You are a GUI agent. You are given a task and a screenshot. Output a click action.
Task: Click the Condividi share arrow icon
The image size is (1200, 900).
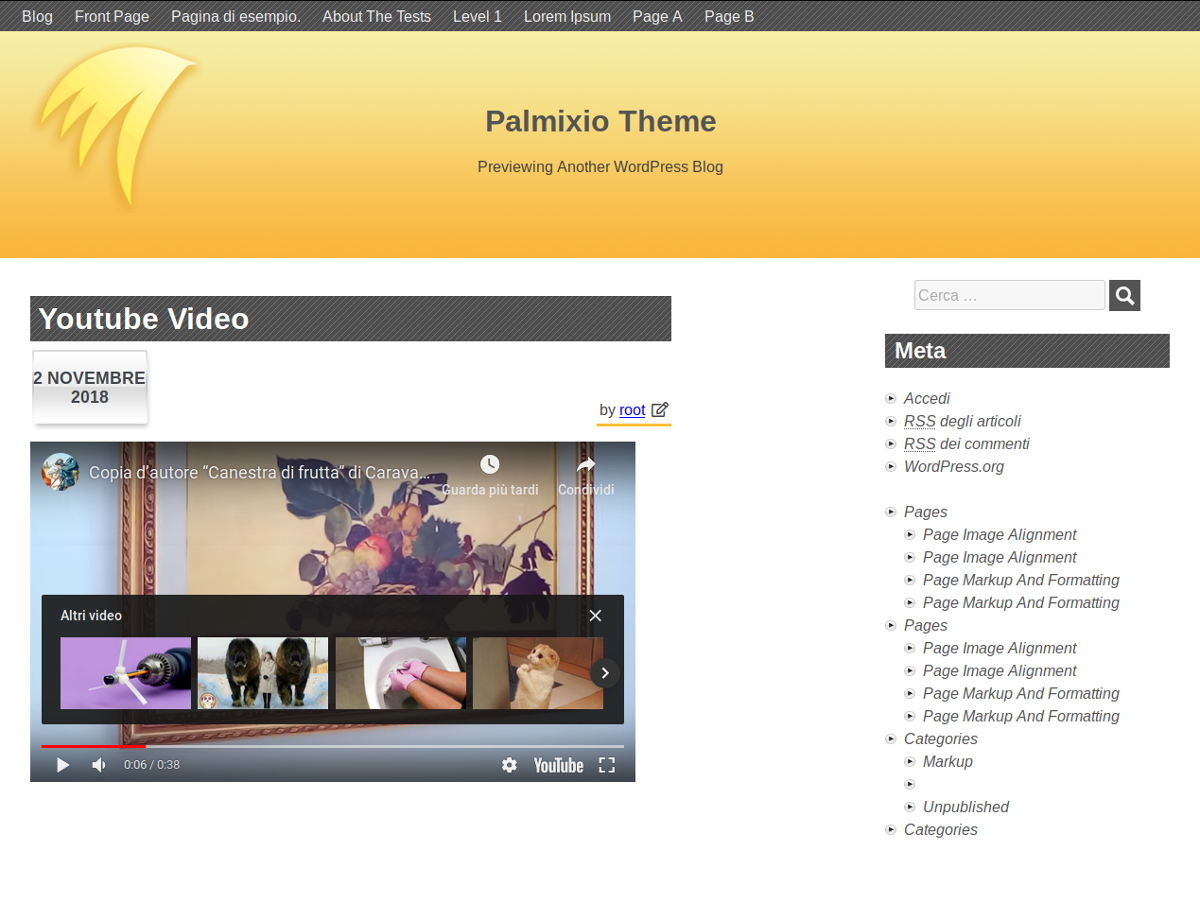click(586, 465)
